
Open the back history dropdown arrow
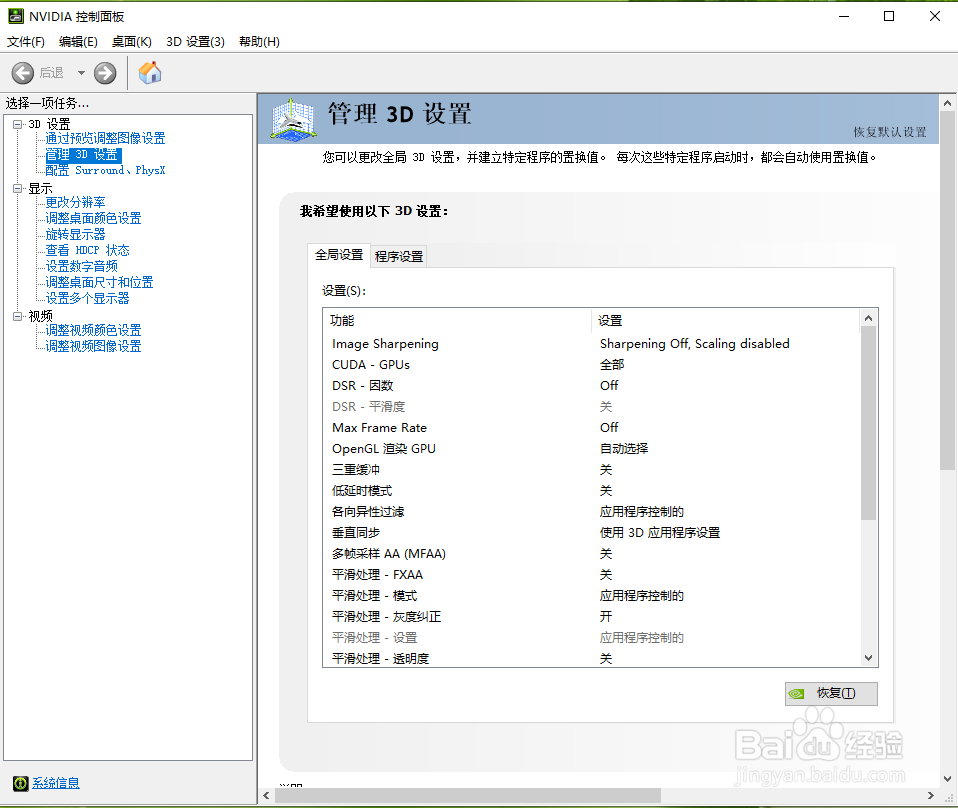pos(81,73)
